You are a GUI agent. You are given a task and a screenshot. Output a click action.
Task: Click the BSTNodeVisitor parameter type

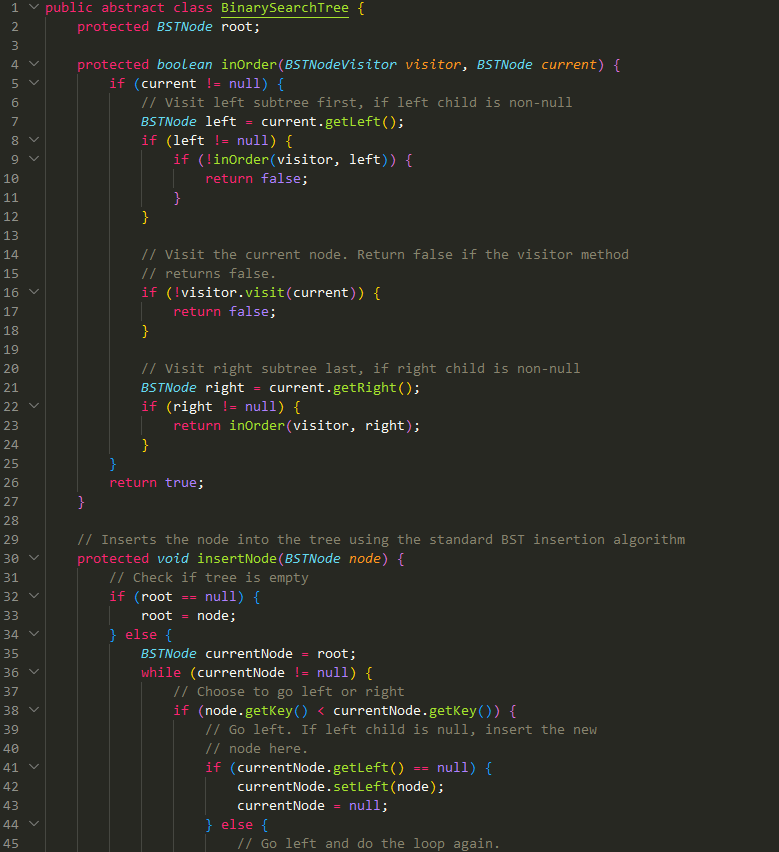[x=341, y=65]
